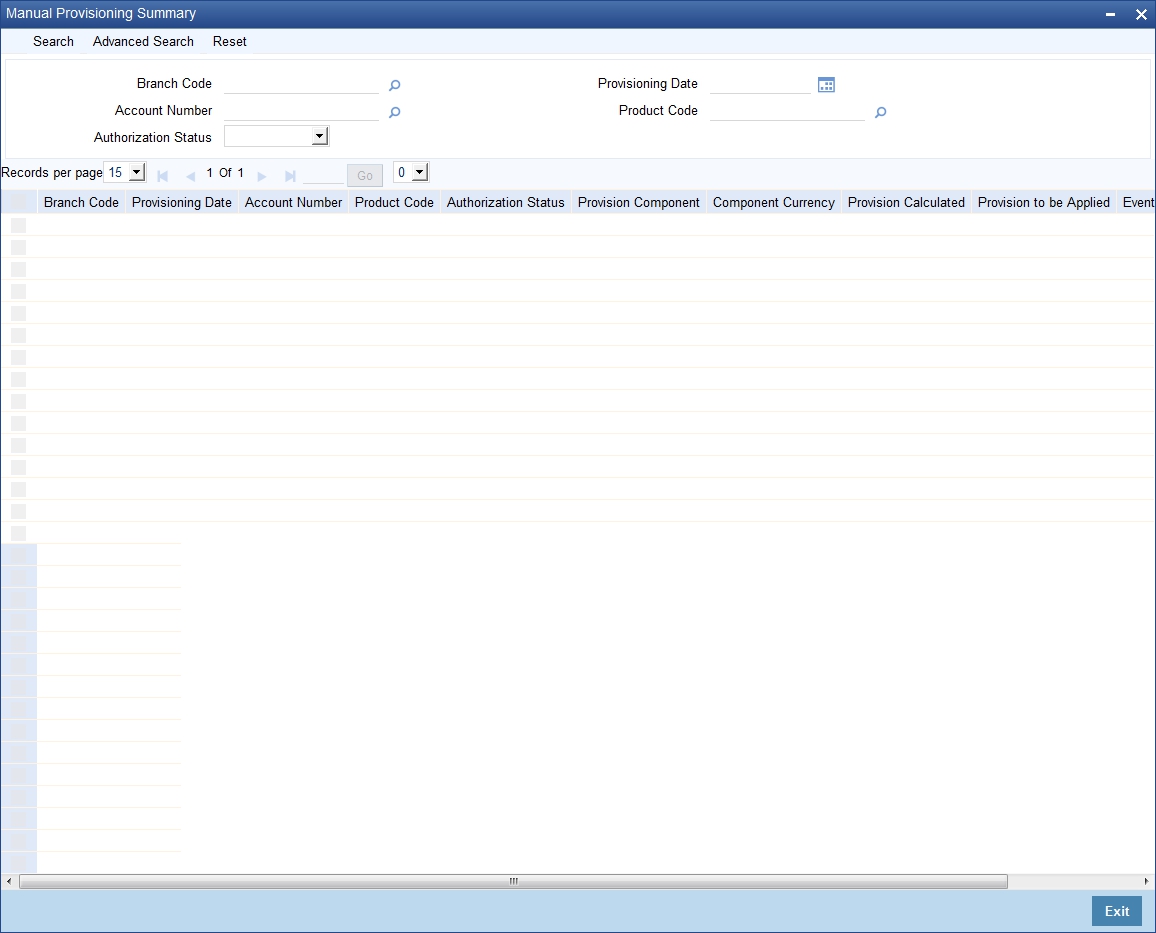Open the Provisioning Date calendar picker

[826, 85]
